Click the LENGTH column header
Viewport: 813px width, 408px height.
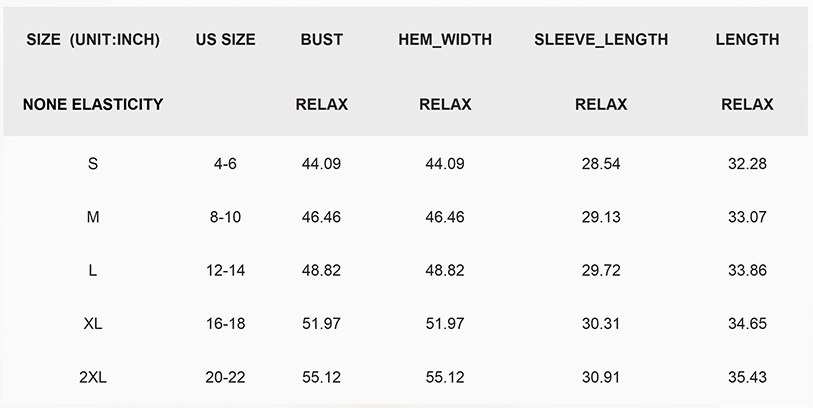[x=747, y=40]
